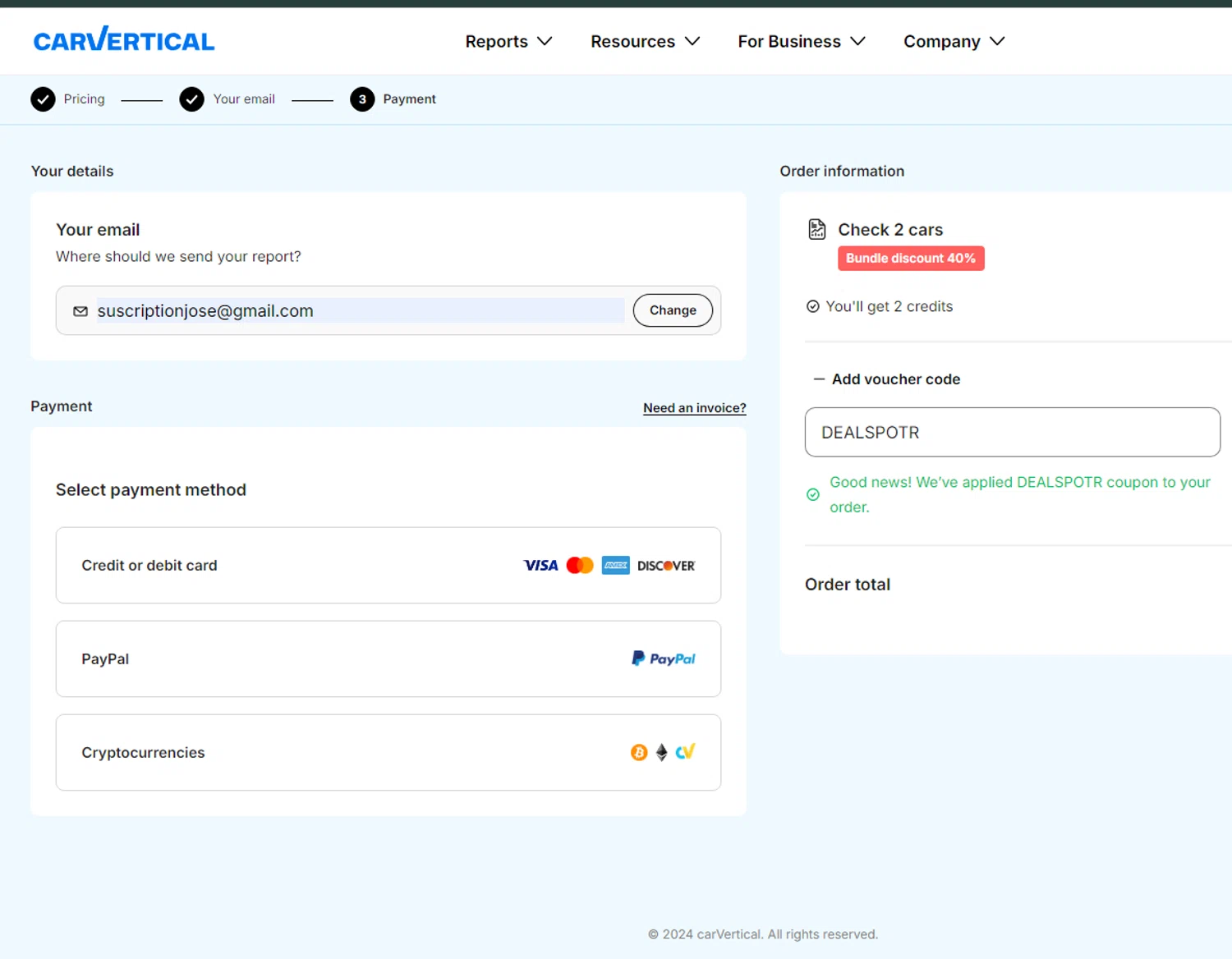The image size is (1232, 959).
Task: Click the Mastercard logo
Action: coord(580,565)
